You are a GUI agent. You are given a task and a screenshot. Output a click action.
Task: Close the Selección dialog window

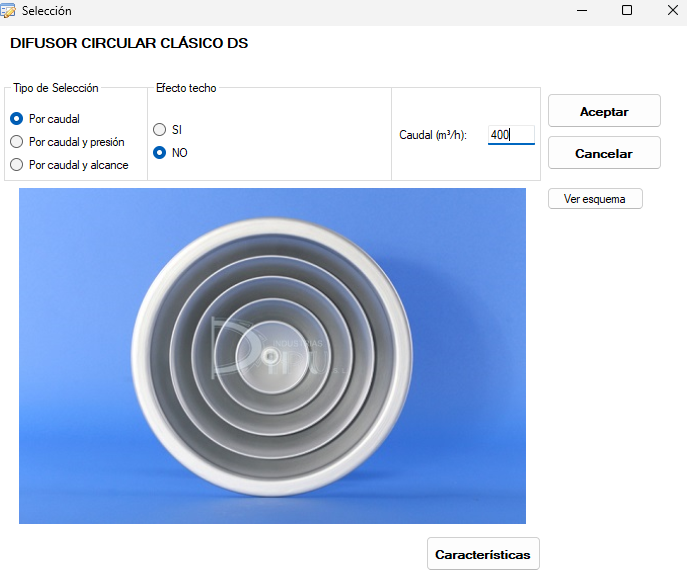pos(671,10)
